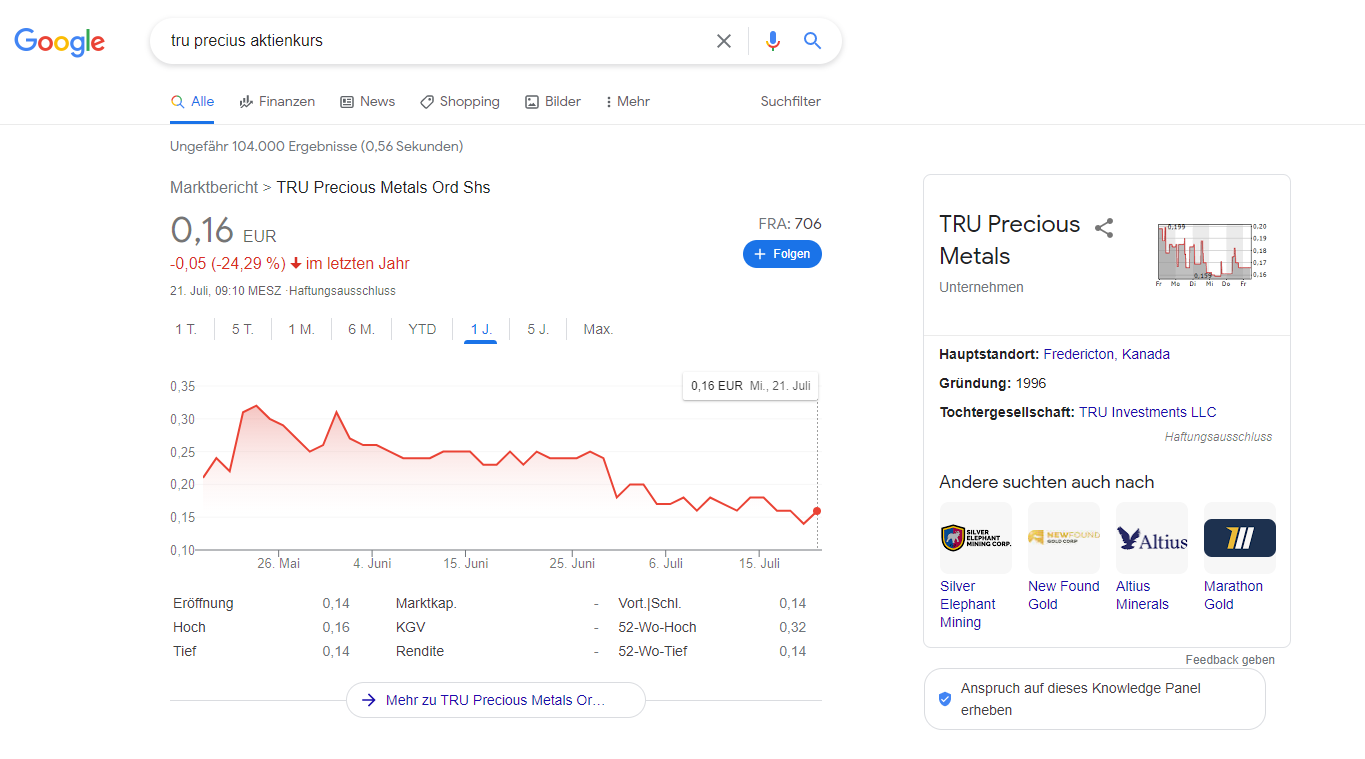Clear the search box with the X icon
This screenshot has height=759, width=1365.
(x=724, y=41)
